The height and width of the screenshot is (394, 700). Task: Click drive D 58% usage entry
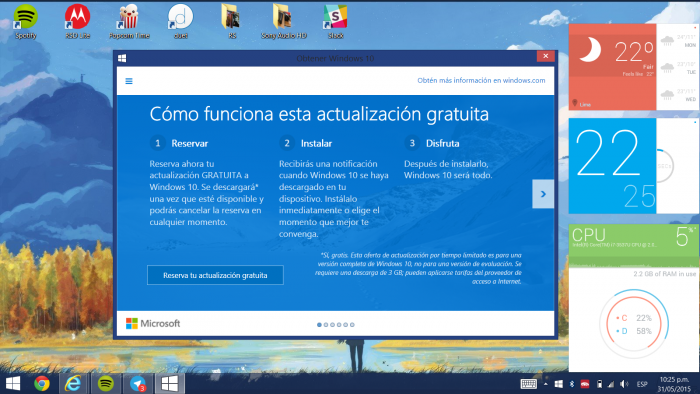pyautogui.click(x=634, y=331)
